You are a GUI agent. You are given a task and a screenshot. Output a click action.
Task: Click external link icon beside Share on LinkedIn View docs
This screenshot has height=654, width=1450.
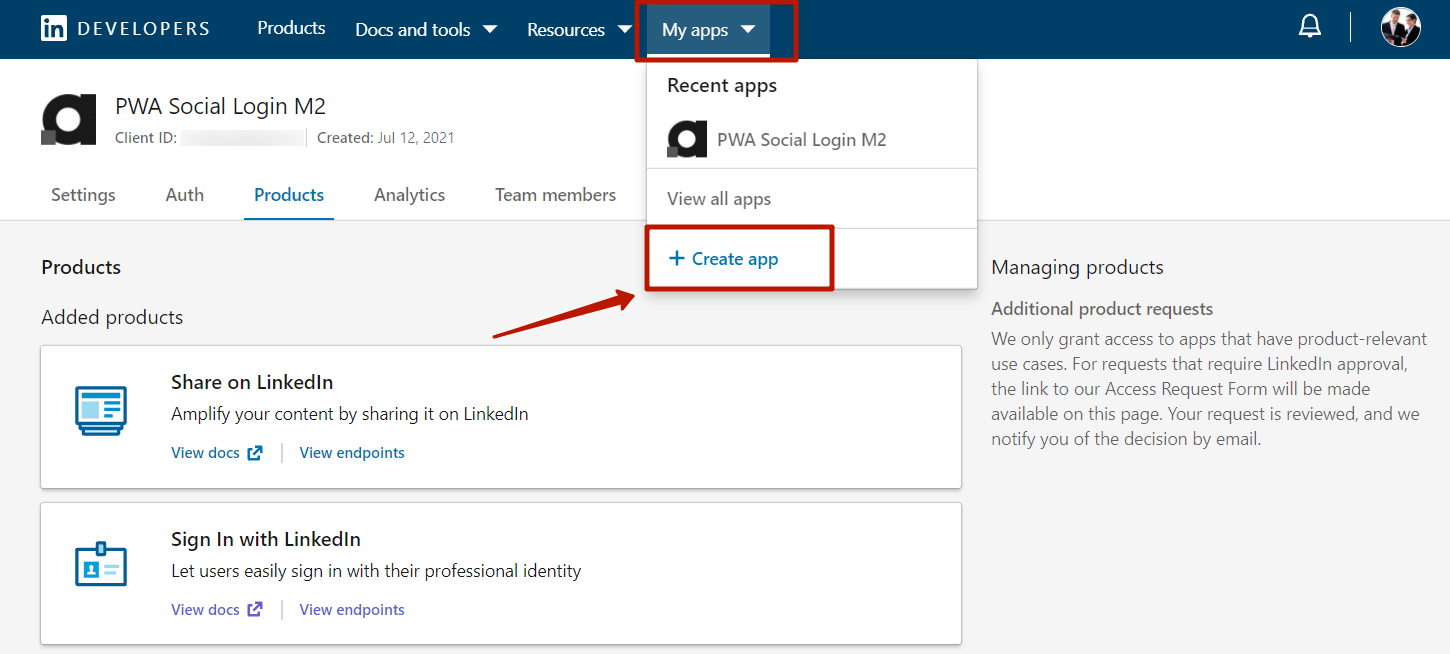[255, 453]
